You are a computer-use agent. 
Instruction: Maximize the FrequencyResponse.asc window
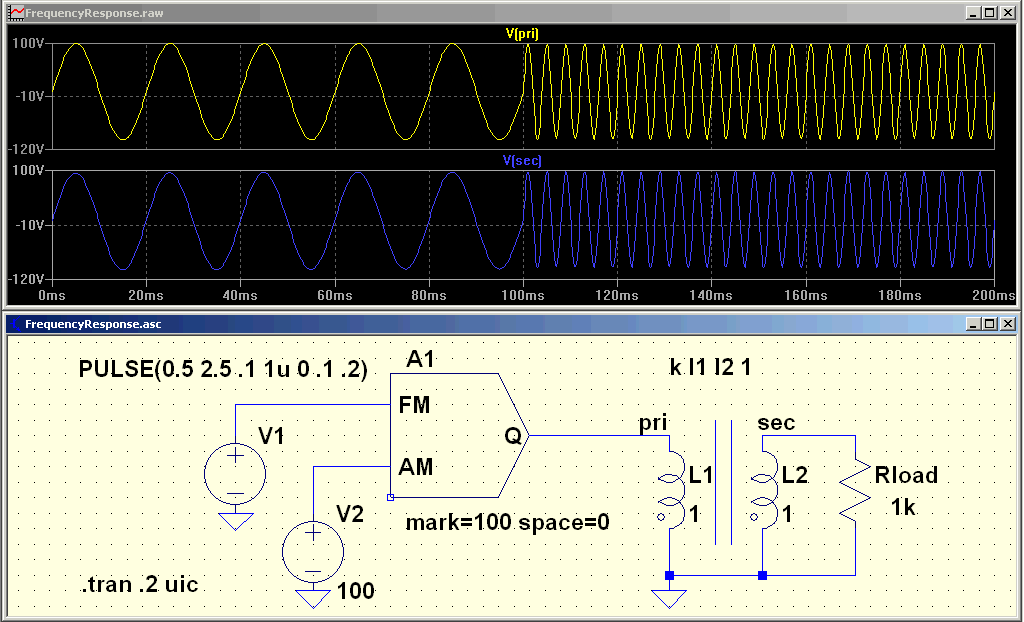tap(990, 323)
